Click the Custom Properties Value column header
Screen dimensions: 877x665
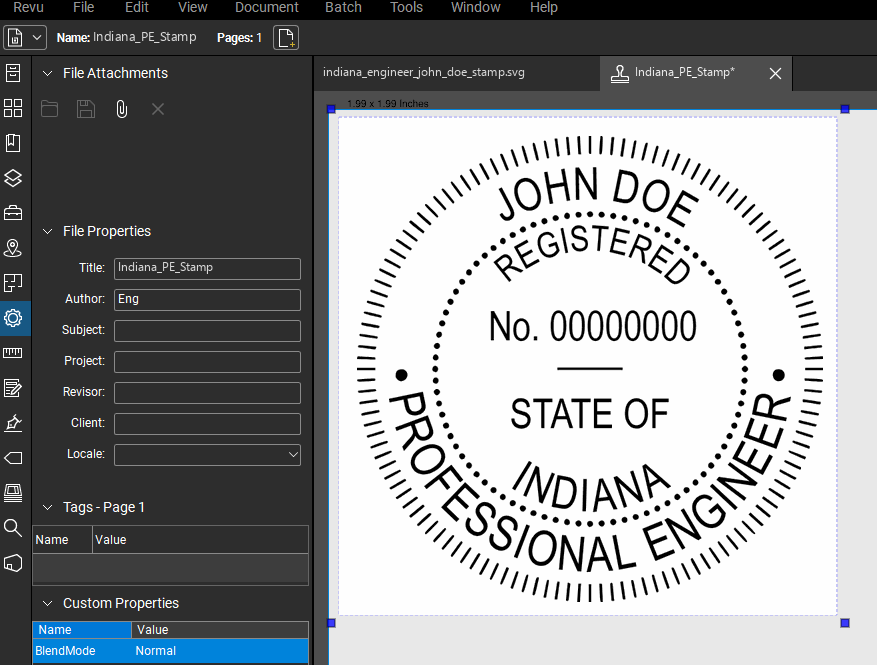point(220,630)
